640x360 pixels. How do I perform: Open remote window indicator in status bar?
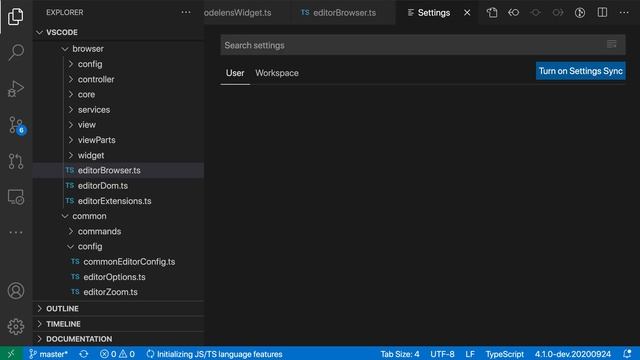[11, 354]
